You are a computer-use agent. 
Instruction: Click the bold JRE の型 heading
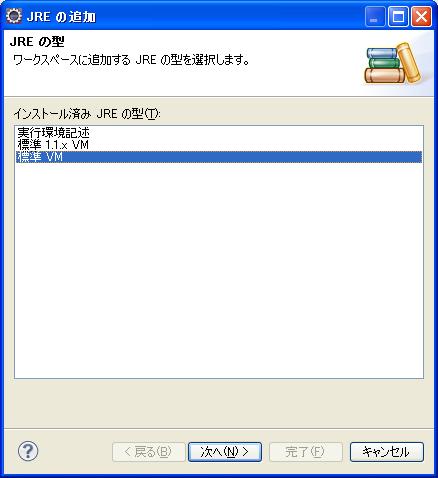click(x=37, y=42)
